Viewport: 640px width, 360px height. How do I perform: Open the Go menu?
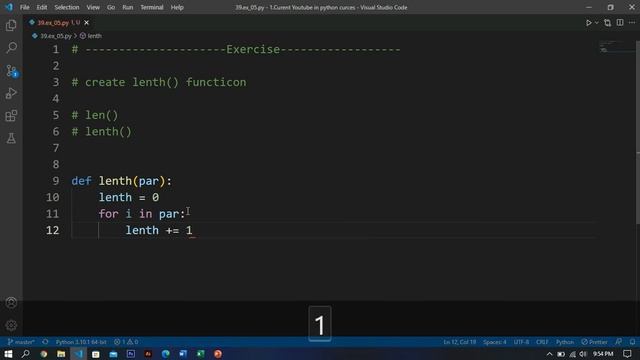pyautogui.click(x=111, y=7)
